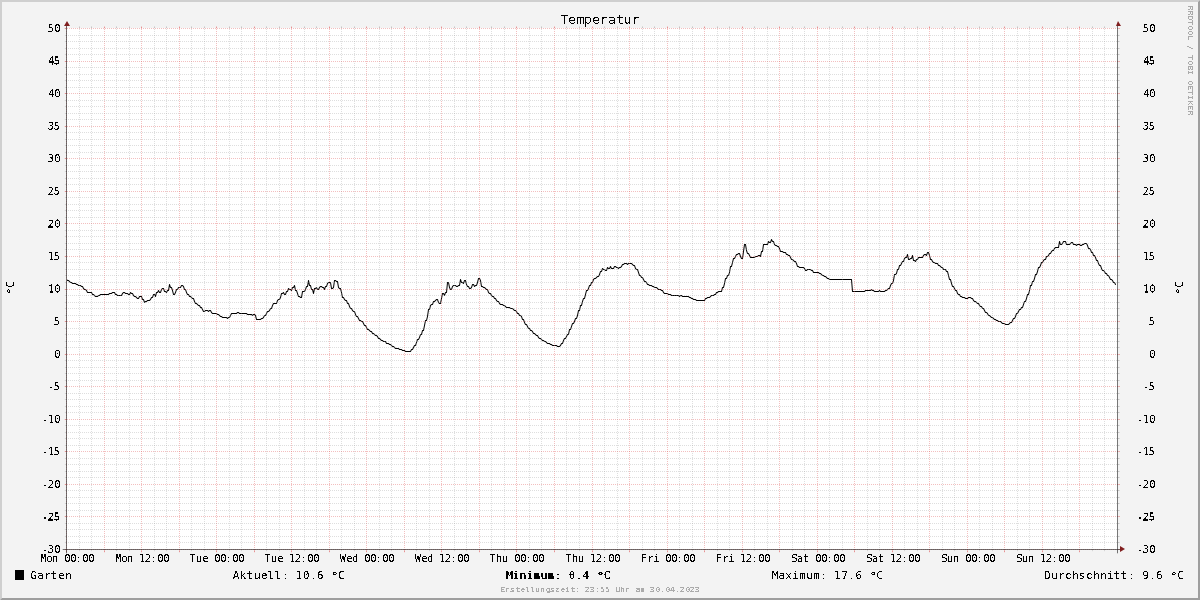Click the "Sun 12:00" time axis label
1200x600 pixels.
coord(1043,558)
